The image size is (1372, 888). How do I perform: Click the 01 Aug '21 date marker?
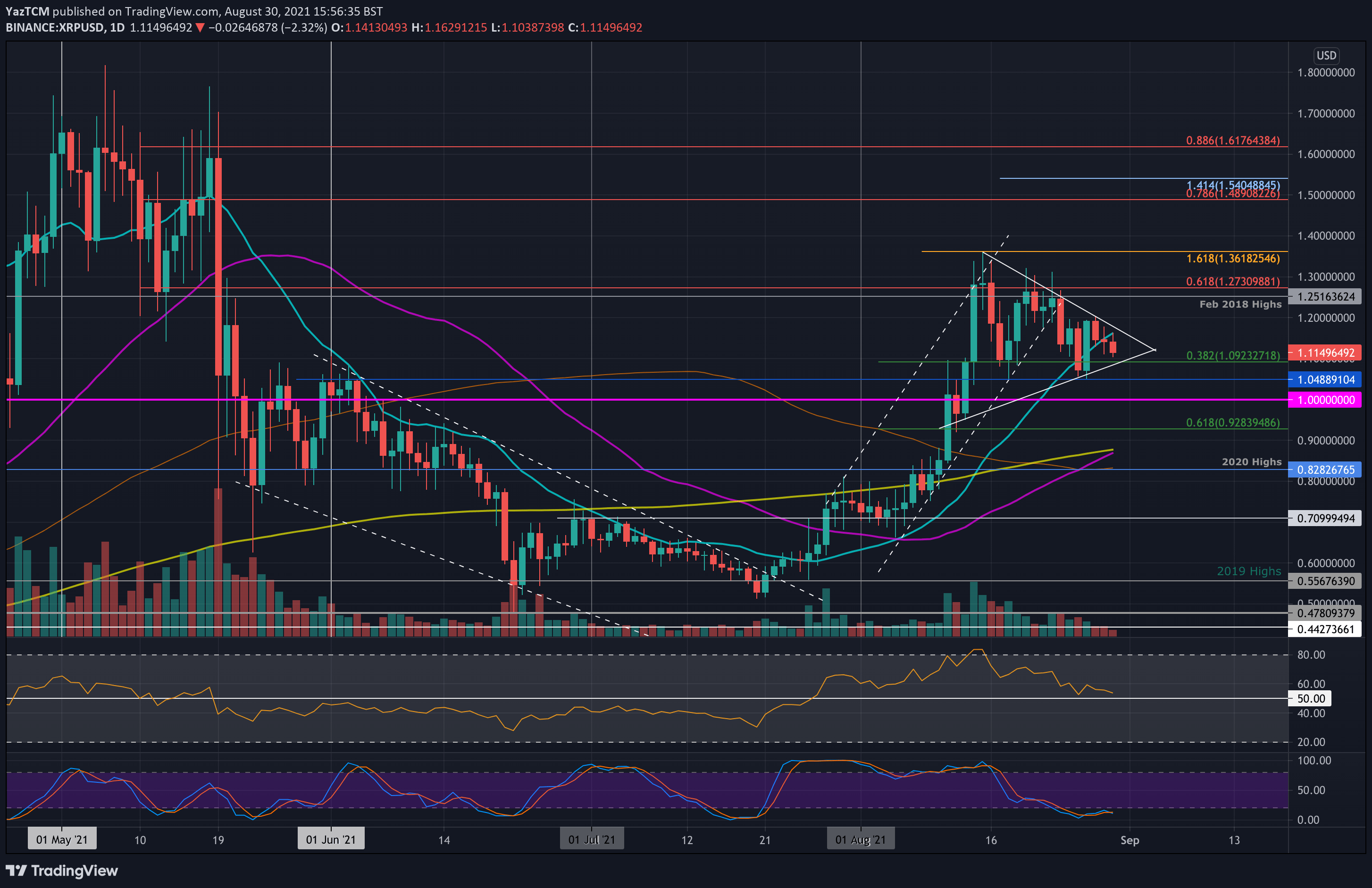(x=861, y=839)
